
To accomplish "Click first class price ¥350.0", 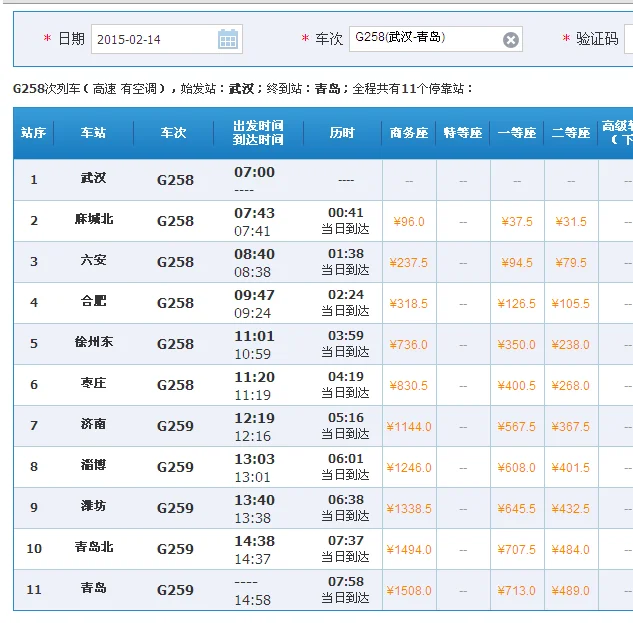I will point(517,345).
